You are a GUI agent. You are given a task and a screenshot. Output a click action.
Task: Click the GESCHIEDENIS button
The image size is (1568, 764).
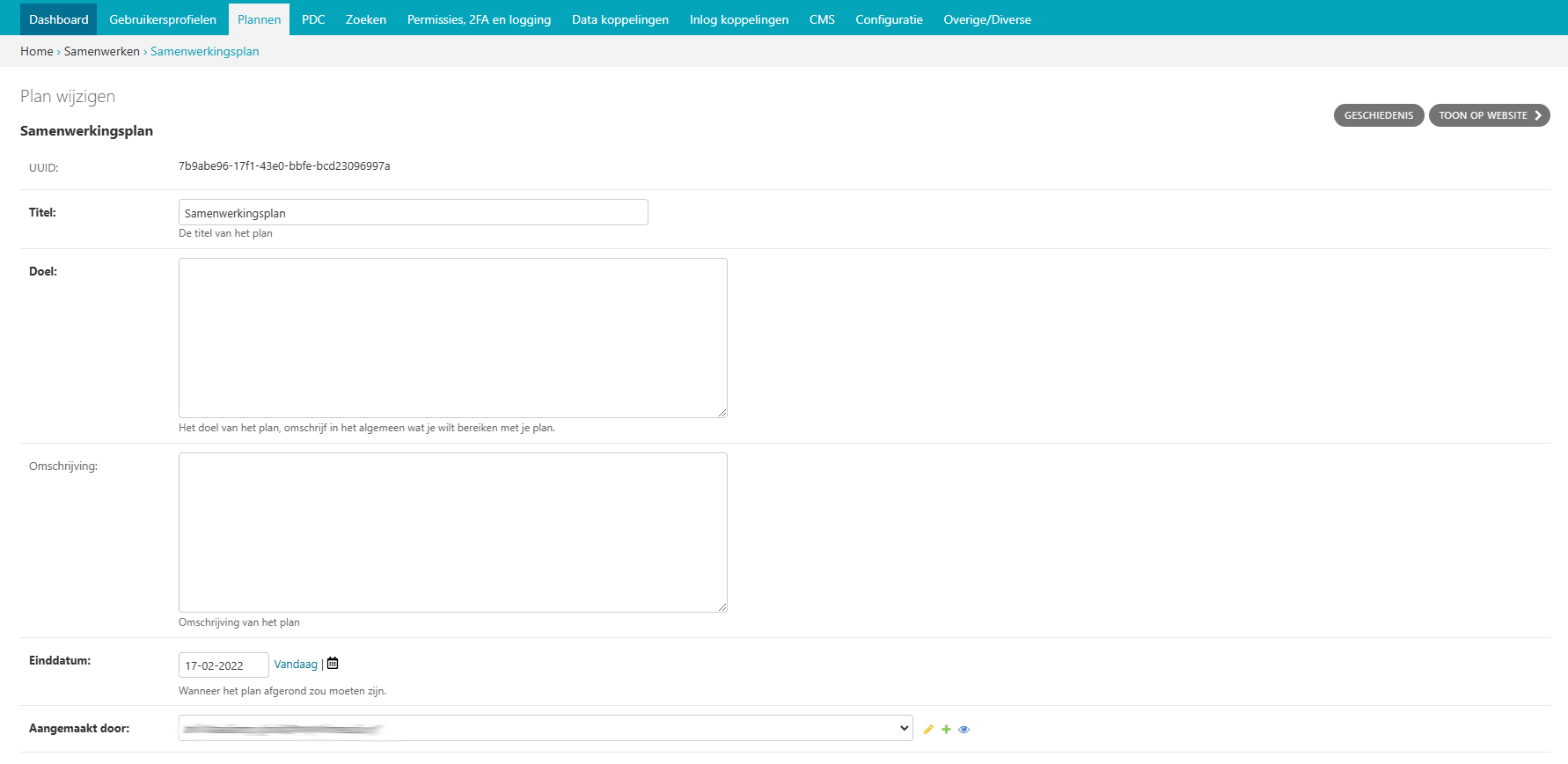coord(1378,115)
